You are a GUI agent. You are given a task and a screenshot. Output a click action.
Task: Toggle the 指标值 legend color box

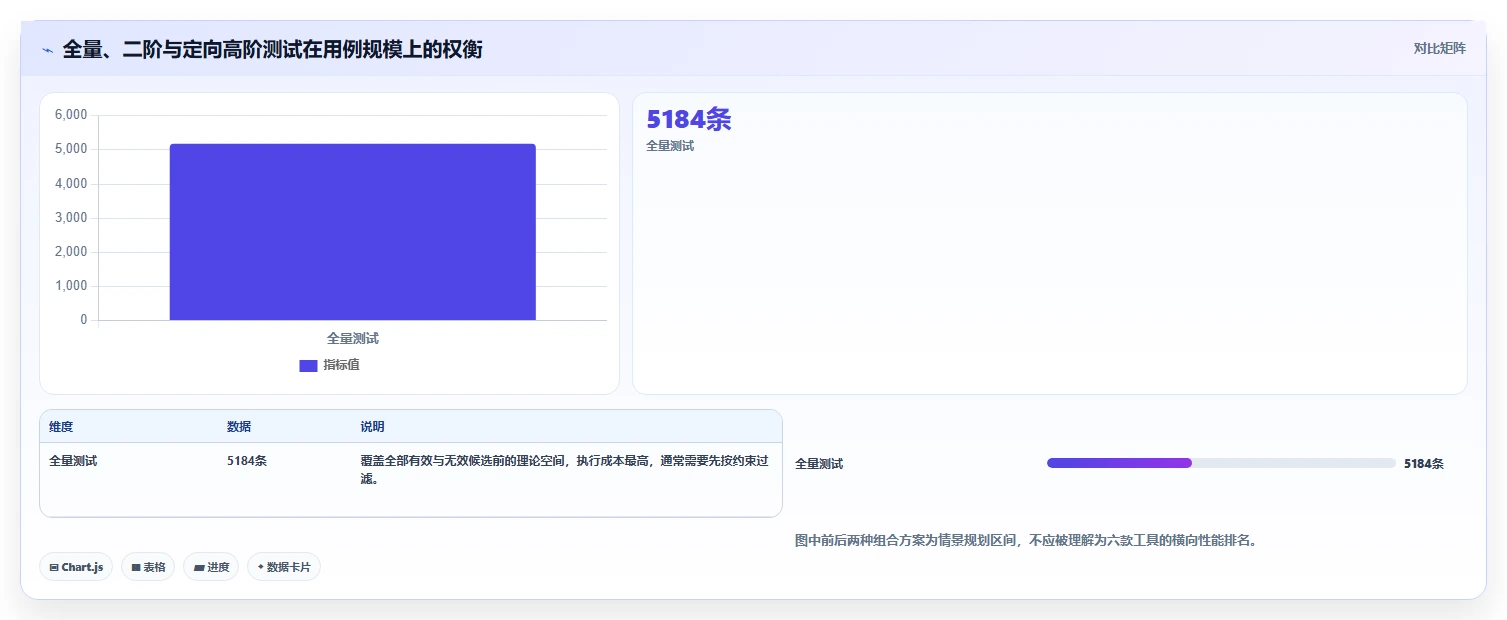(x=308, y=365)
